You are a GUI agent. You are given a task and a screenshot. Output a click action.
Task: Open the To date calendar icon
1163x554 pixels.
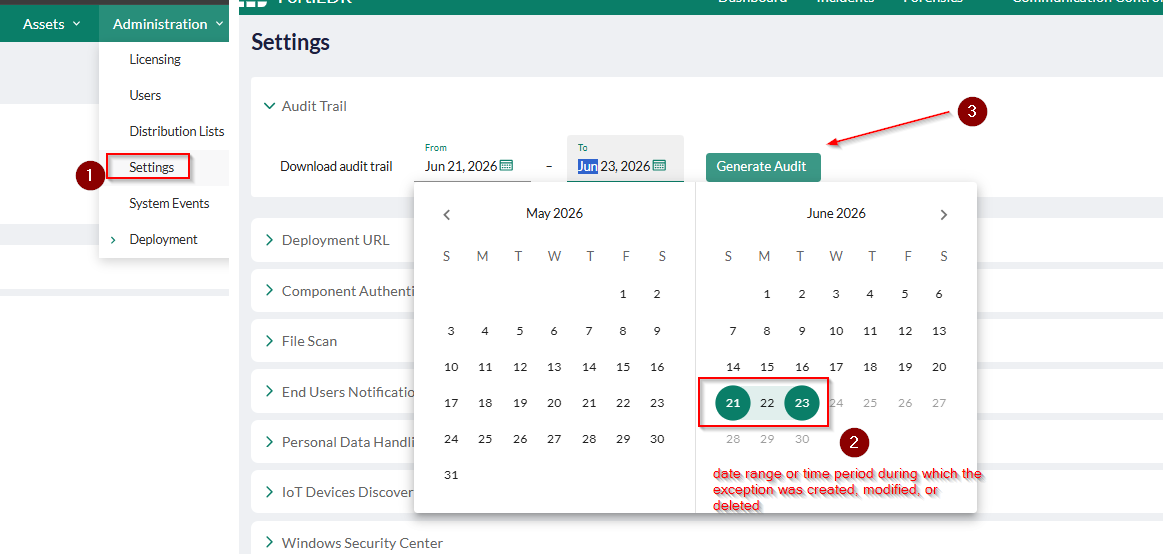(x=659, y=165)
